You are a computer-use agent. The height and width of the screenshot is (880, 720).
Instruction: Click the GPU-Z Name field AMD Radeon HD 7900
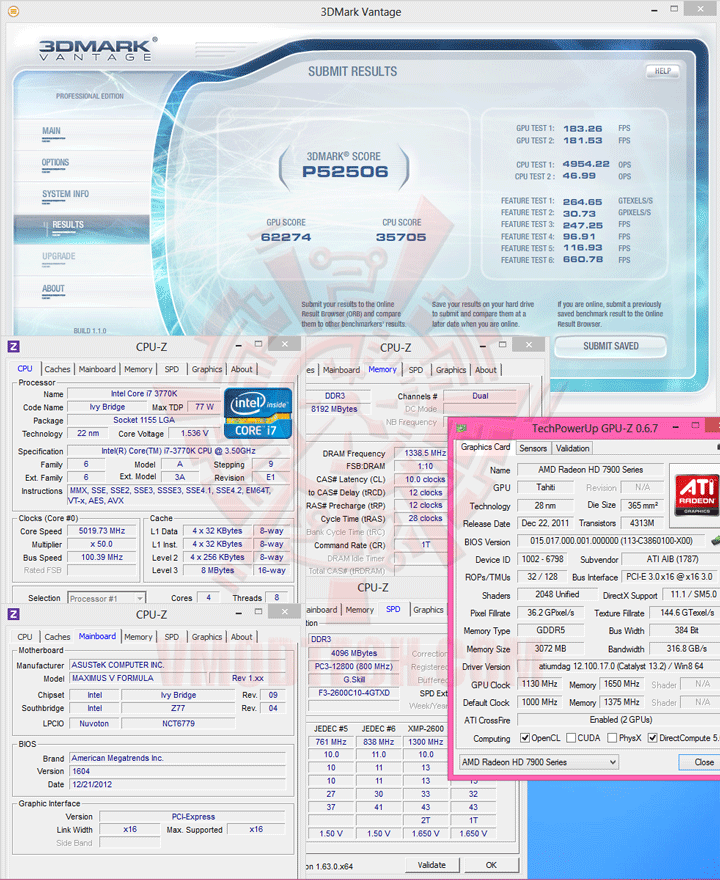[590, 470]
